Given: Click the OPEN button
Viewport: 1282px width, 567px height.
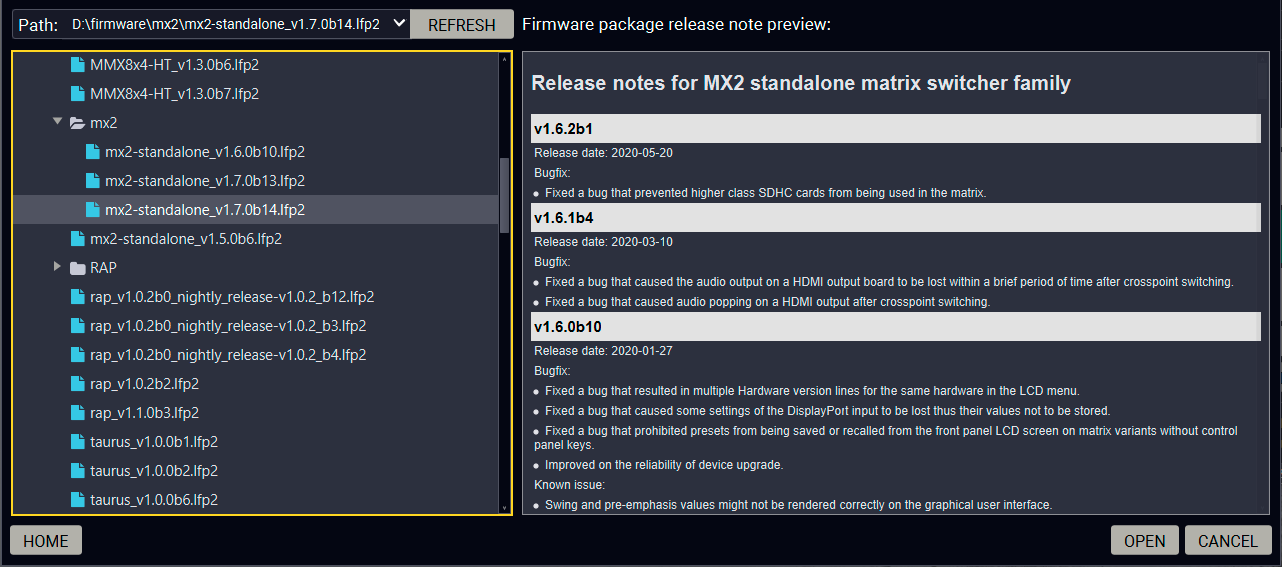Looking at the screenshot, I should click(x=1144, y=541).
